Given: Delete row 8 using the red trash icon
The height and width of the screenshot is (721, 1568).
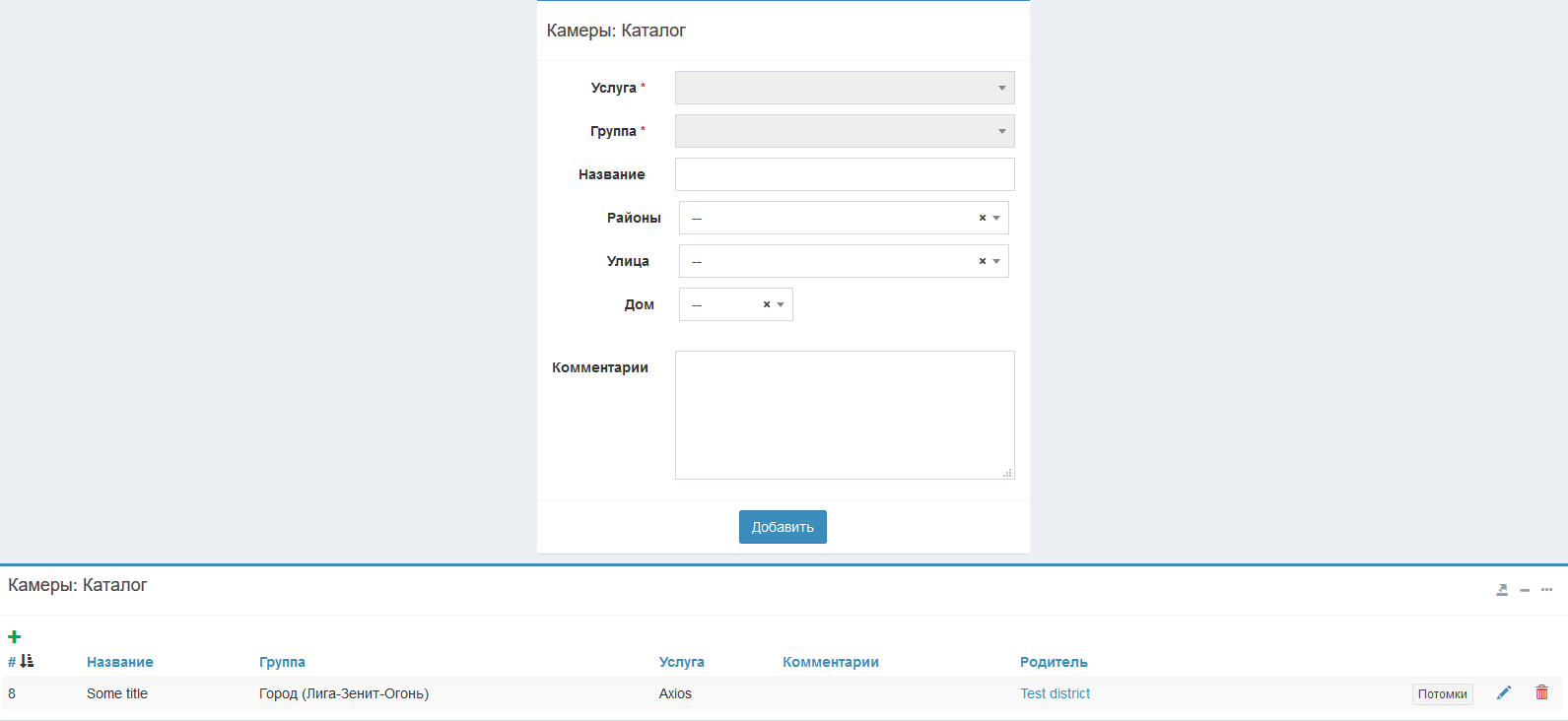Looking at the screenshot, I should (x=1541, y=693).
